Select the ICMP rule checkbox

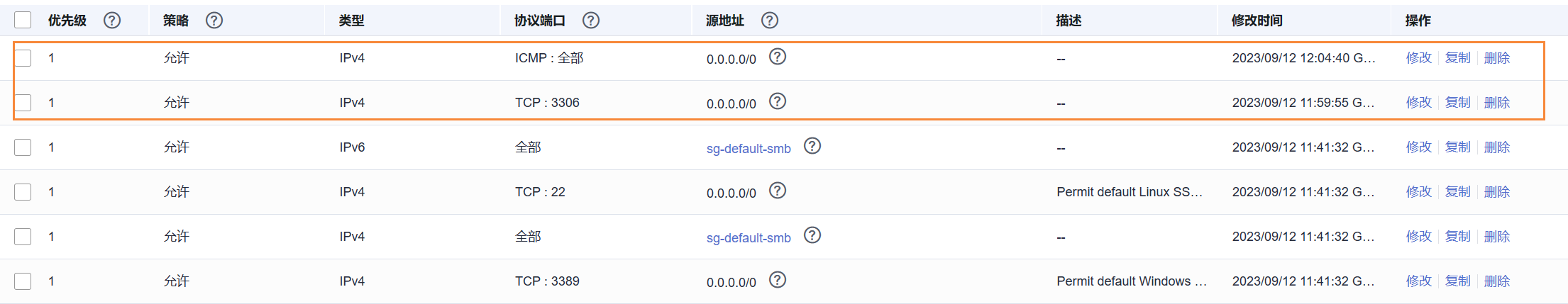tap(23, 58)
